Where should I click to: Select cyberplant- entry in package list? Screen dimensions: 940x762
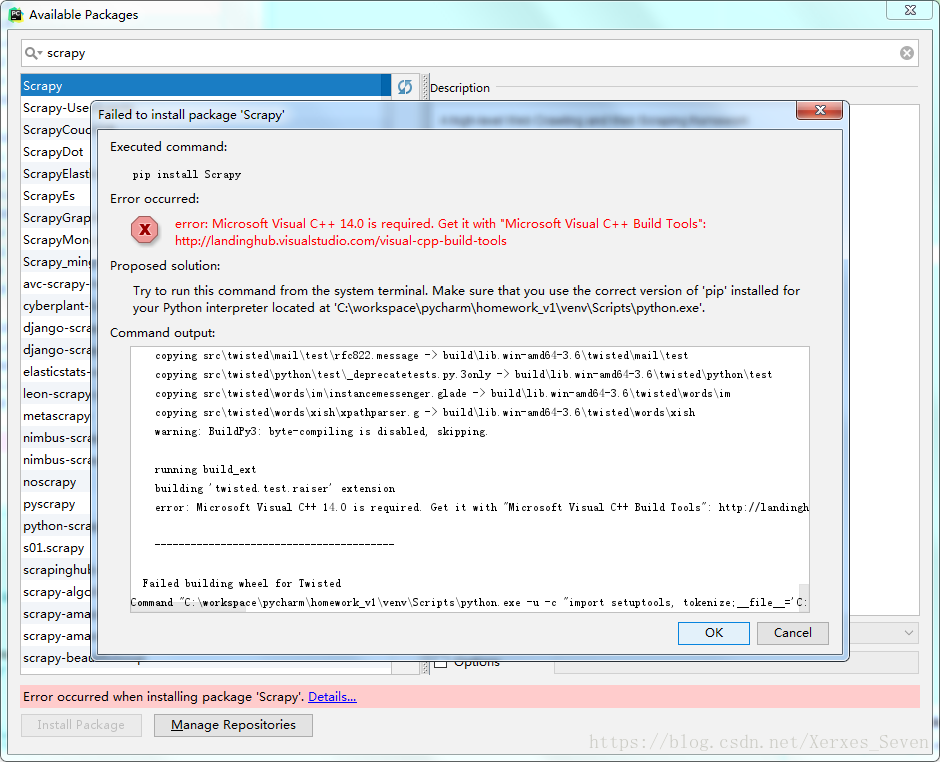pyautogui.click(x=56, y=306)
